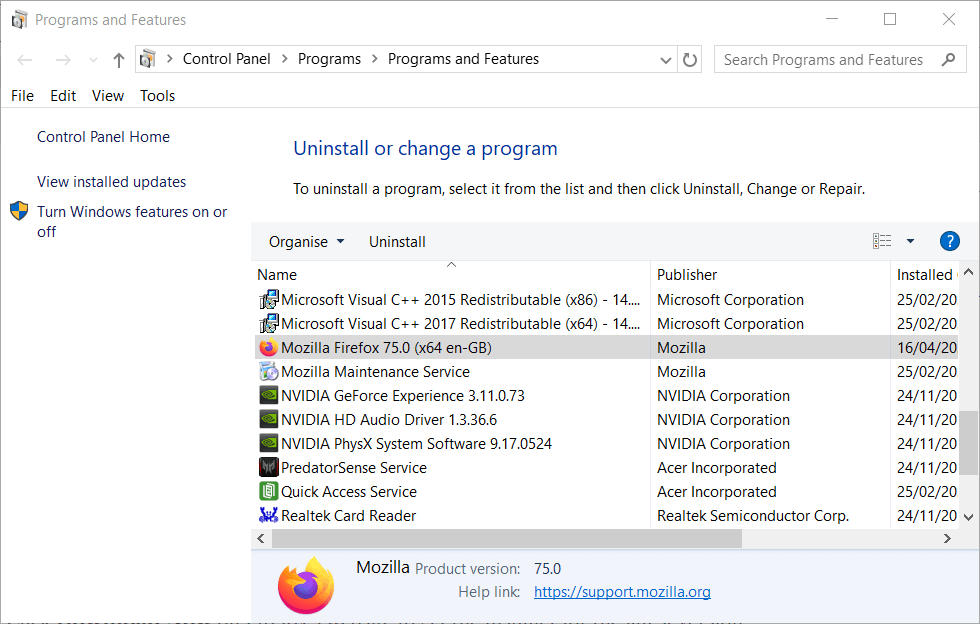Image resolution: width=980 pixels, height=624 pixels.
Task: Select the Quick Access Service icon
Action: point(269,491)
